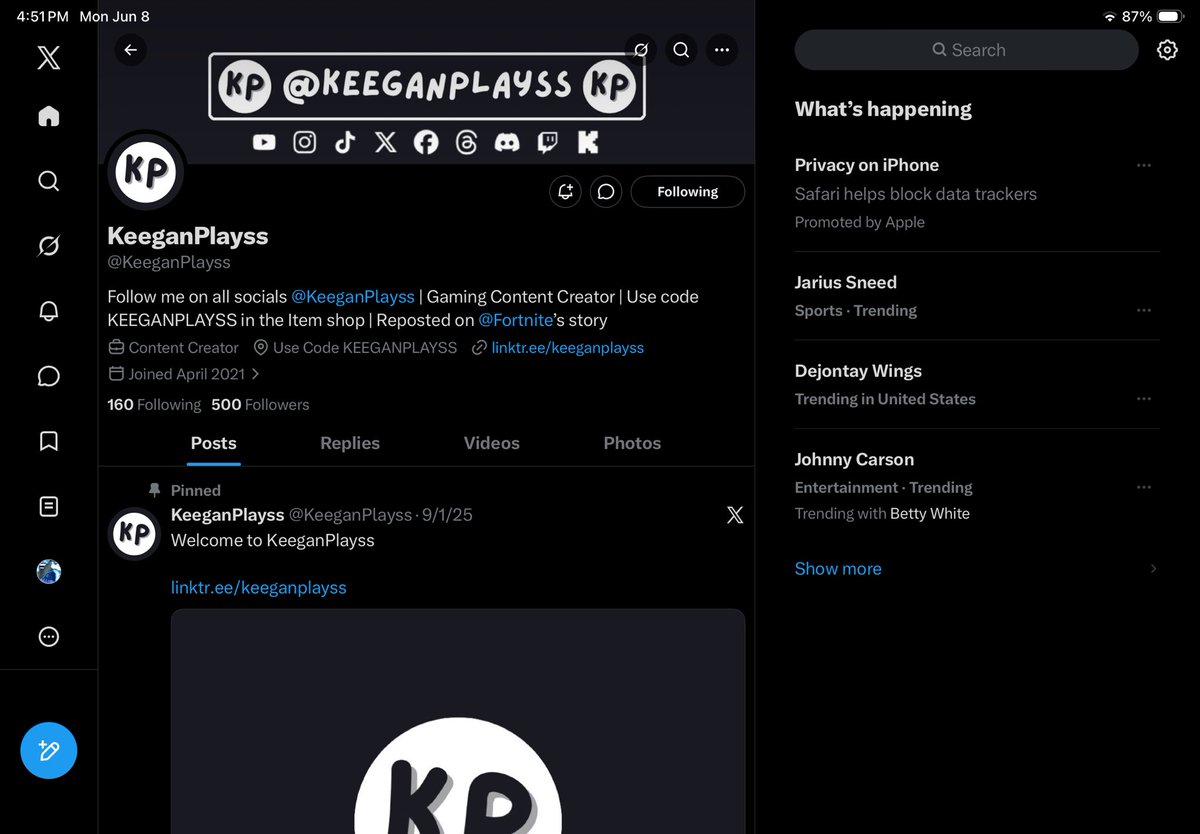1200x834 pixels.
Task: Open Messages chat bubble in the sidebar
Action: click(x=48, y=376)
